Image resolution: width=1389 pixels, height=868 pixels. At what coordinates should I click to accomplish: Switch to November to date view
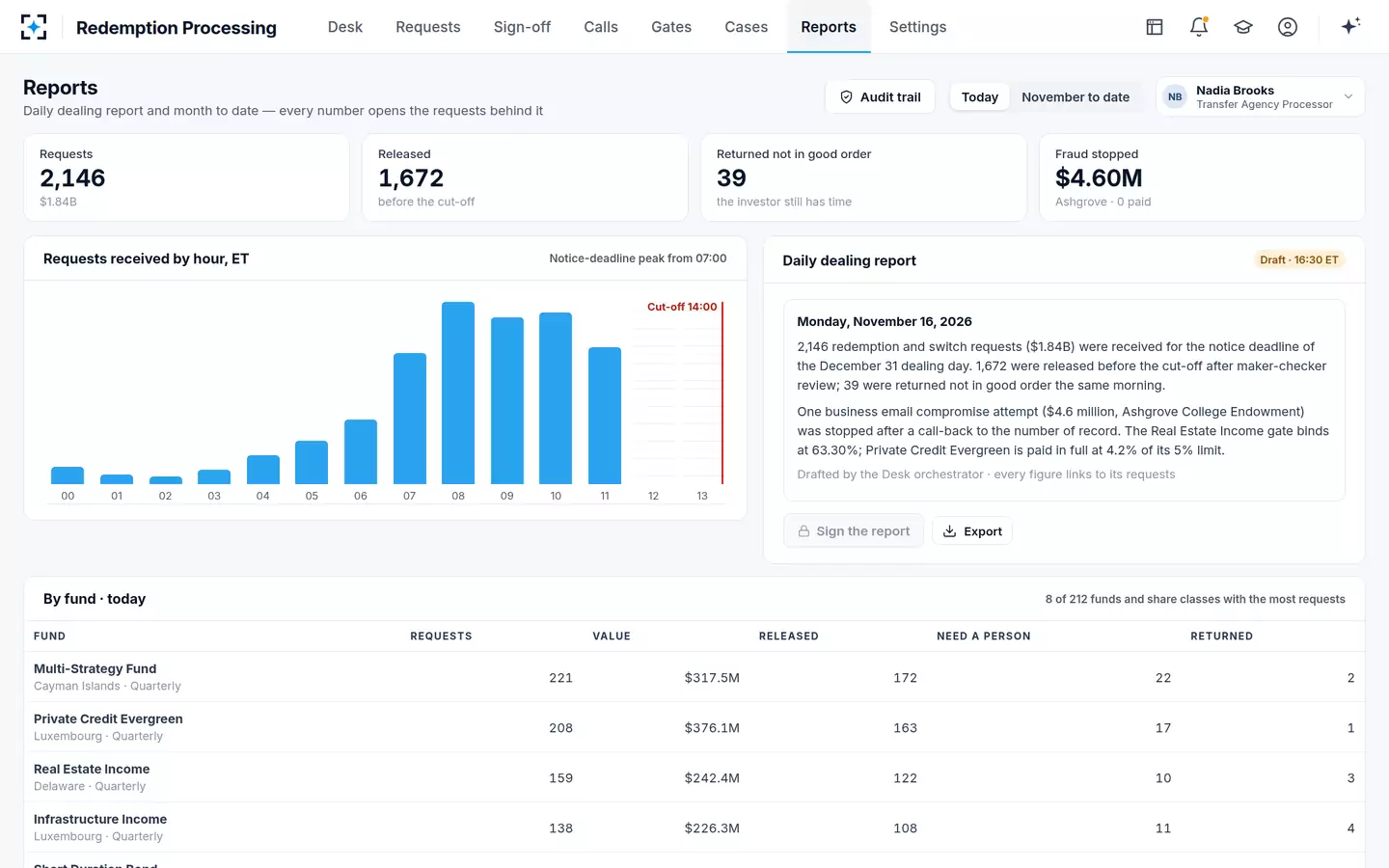(1075, 97)
